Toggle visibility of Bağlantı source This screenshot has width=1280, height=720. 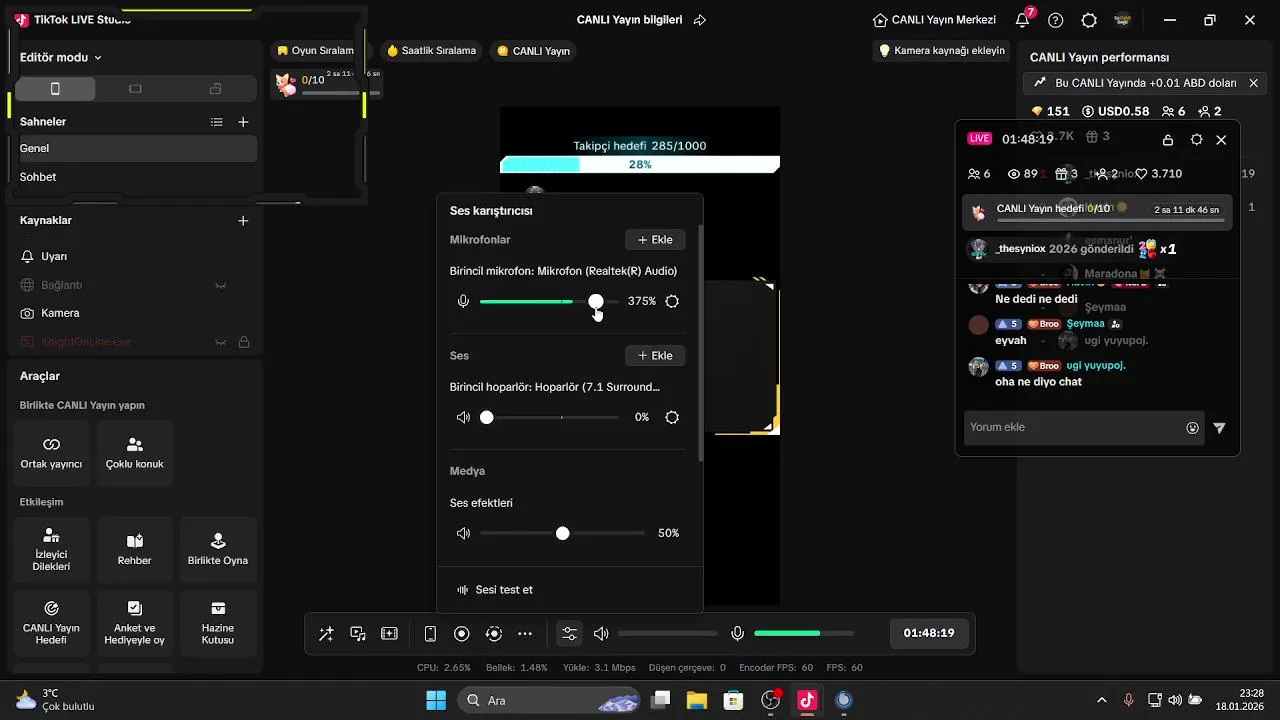(x=220, y=285)
